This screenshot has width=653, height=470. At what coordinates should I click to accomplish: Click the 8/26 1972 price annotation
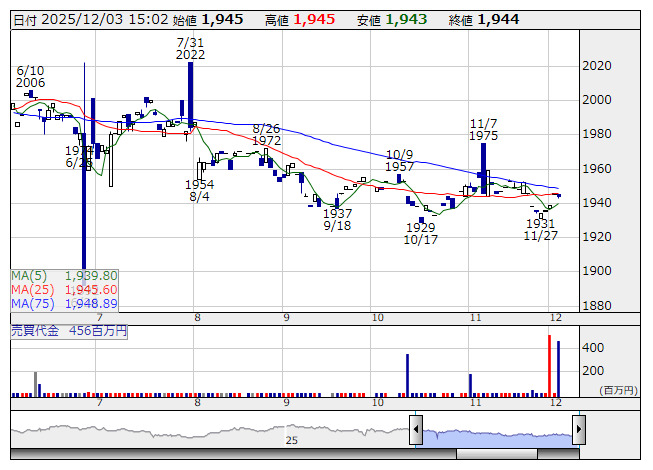click(x=266, y=135)
